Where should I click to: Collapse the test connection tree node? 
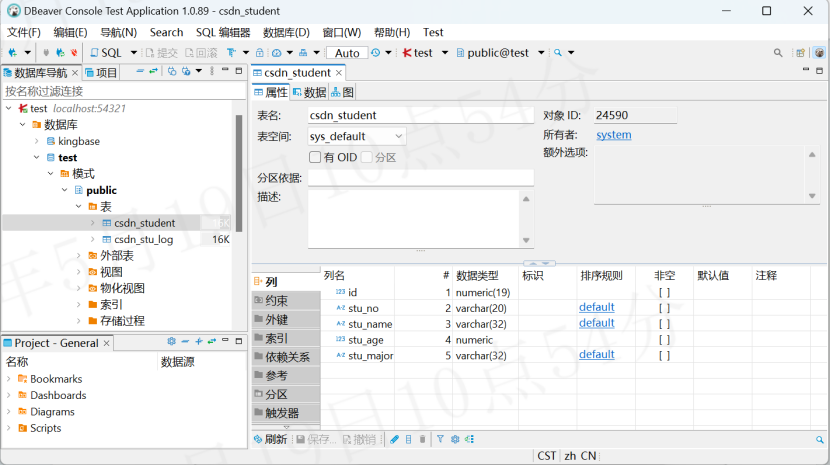tap(9, 108)
